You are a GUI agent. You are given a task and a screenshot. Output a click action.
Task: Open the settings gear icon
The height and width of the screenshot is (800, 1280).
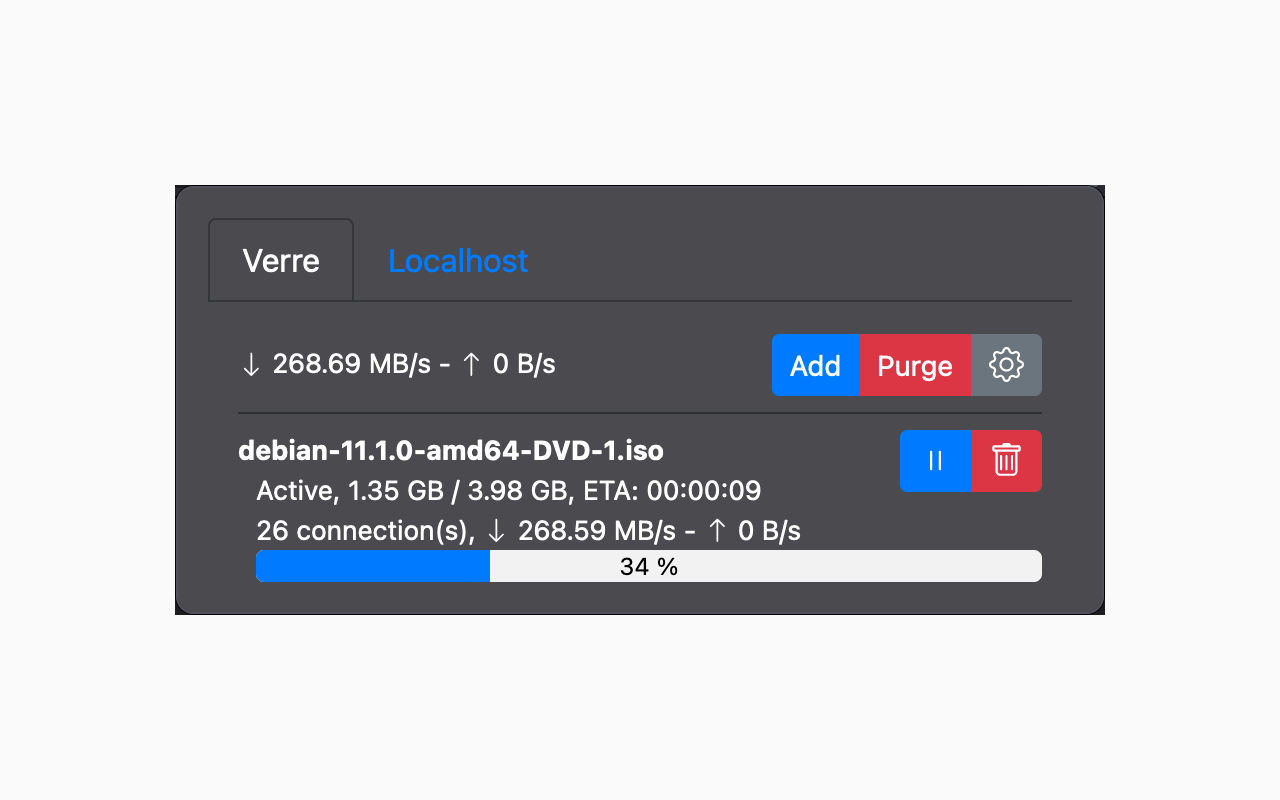pyautogui.click(x=1006, y=365)
